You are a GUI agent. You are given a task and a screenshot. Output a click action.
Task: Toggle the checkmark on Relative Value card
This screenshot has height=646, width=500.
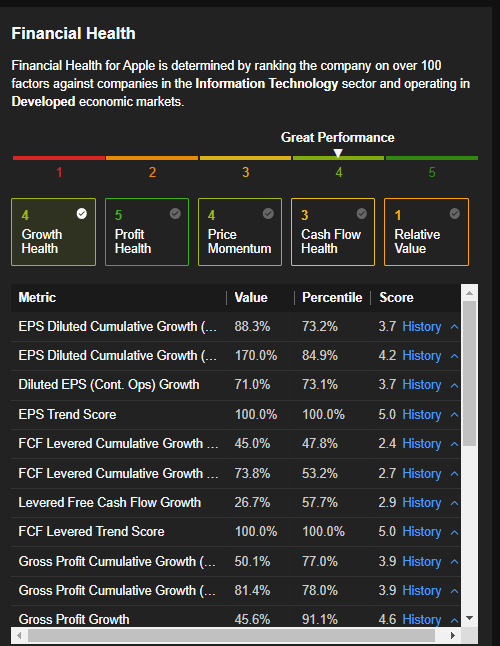(455, 213)
